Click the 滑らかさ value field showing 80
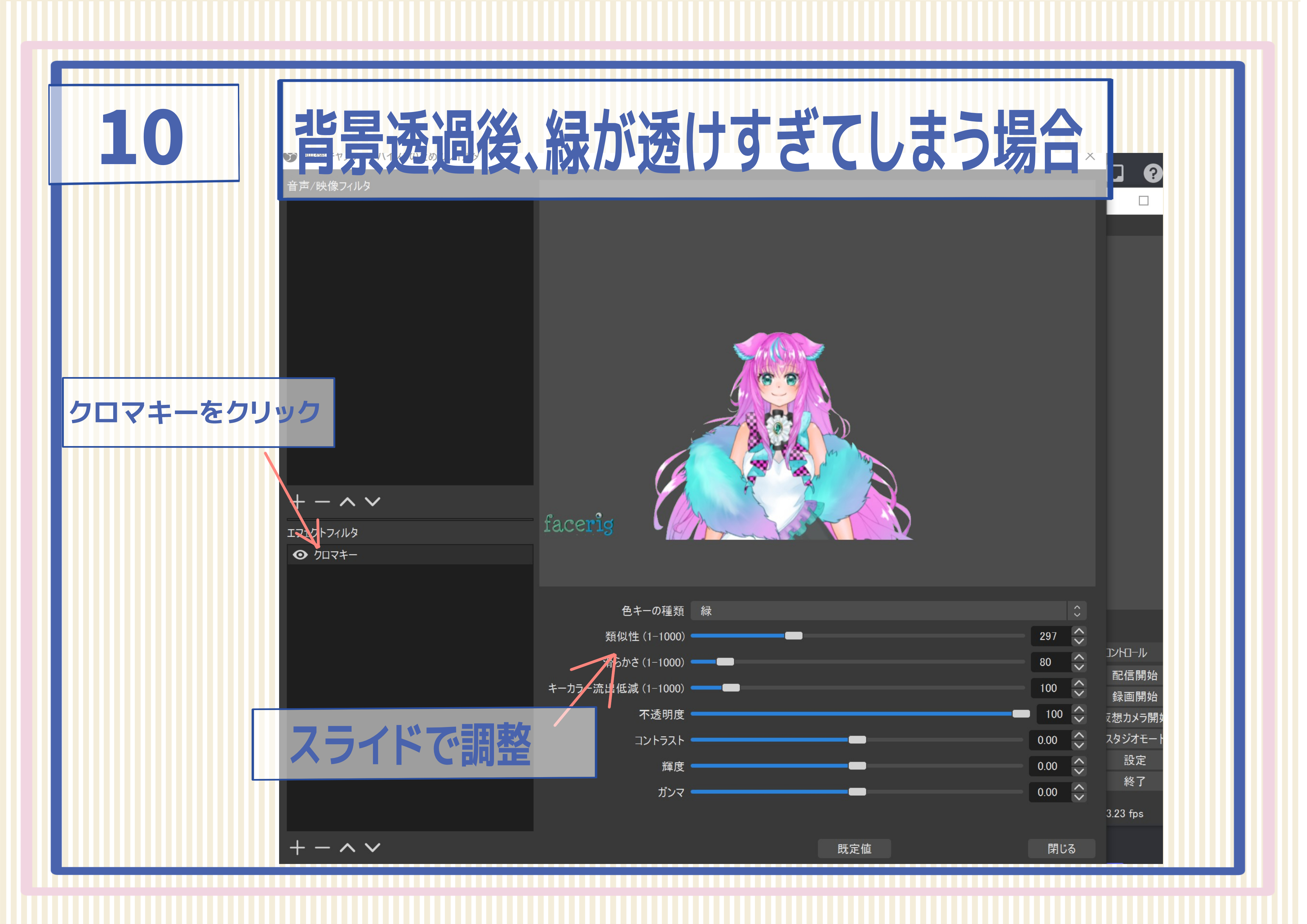Image resolution: width=1307 pixels, height=924 pixels. [1051, 663]
